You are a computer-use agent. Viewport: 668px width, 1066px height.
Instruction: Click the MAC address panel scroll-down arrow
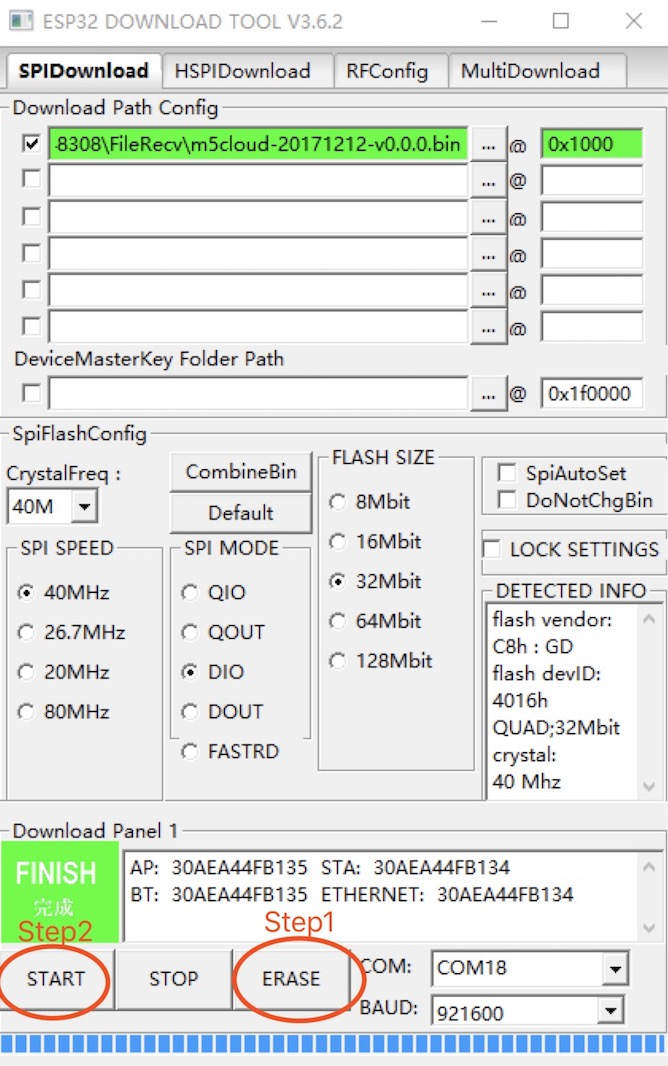649,928
